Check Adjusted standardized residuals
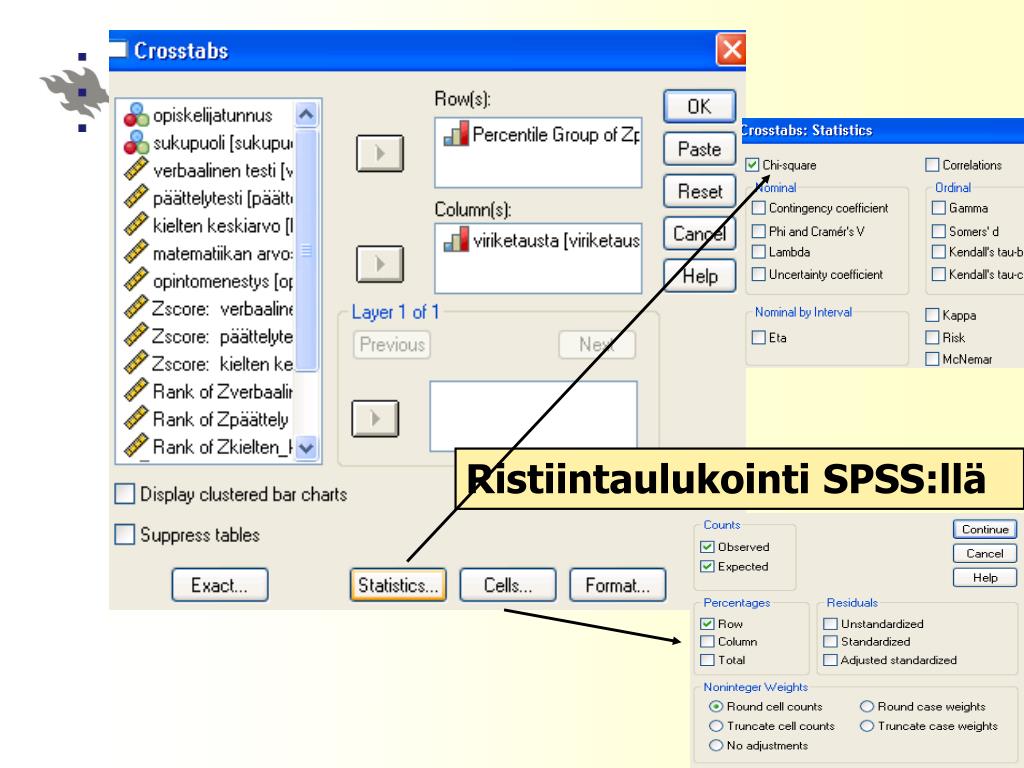The image size is (1024, 768). (831, 660)
